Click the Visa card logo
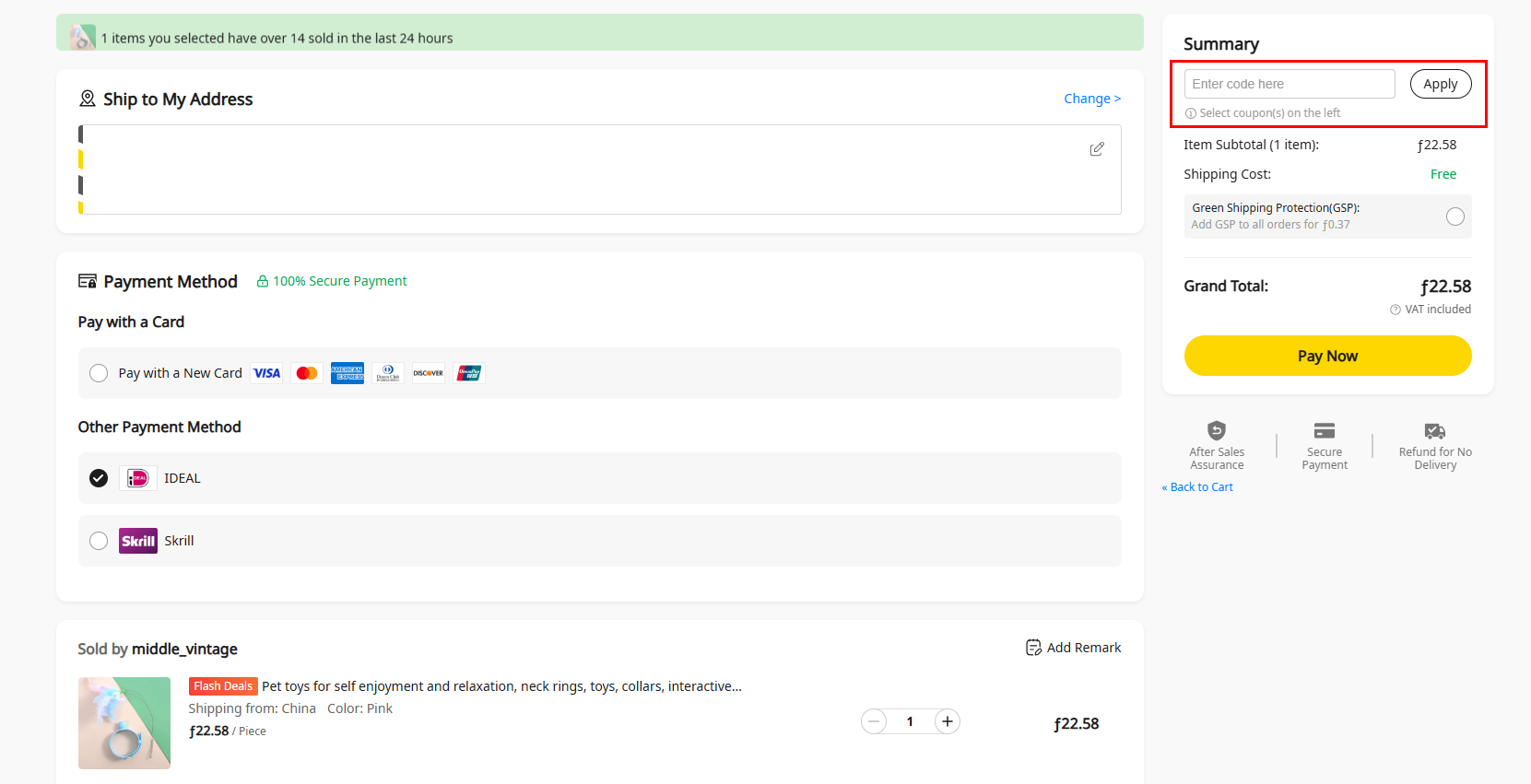1531x784 pixels. click(x=267, y=373)
